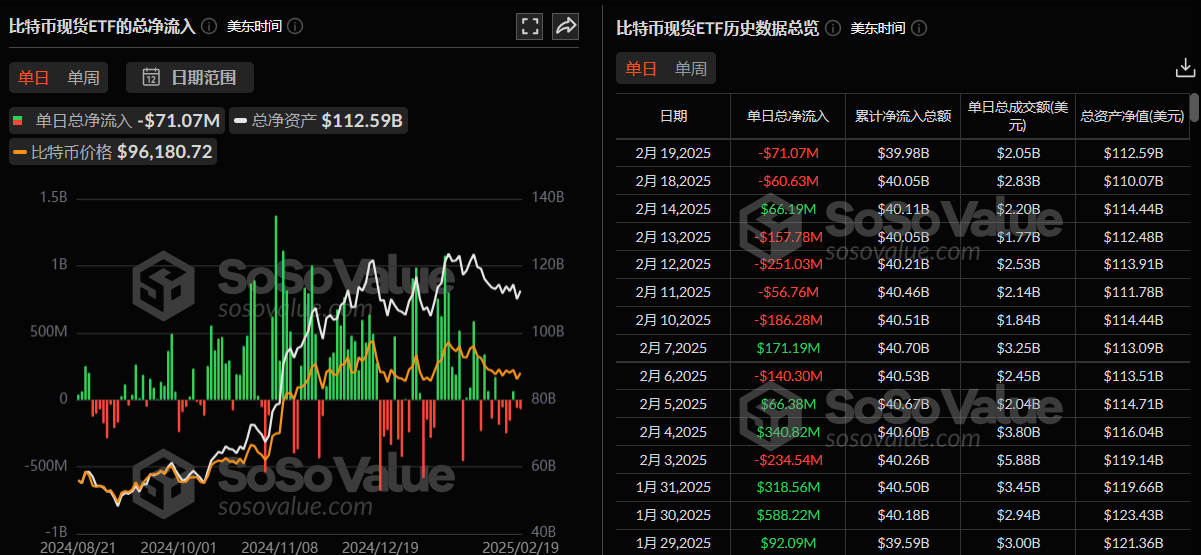Toggle 单日总净流入 legend series
The image size is (1201, 555).
(x=116, y=121)
